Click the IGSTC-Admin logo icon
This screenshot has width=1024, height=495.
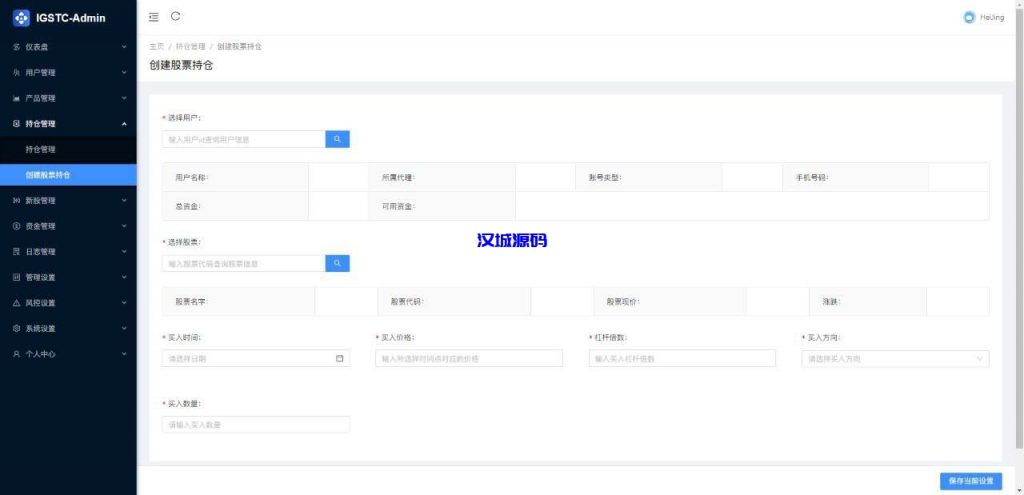coord(22,18)
